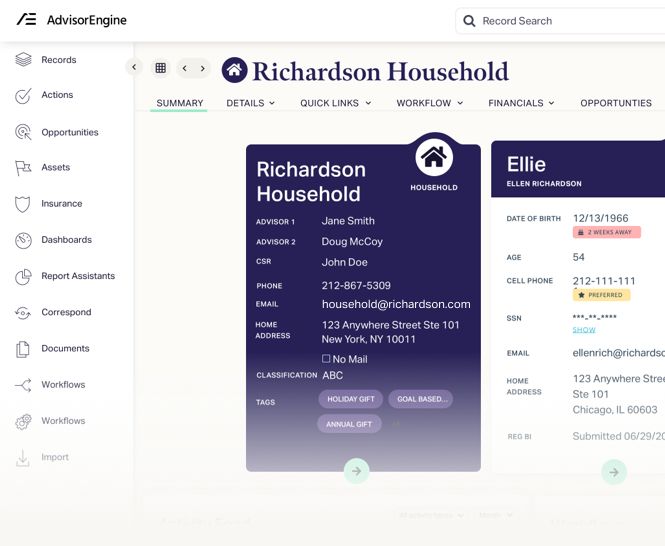Image resolution: width=665 pixels, height=546 pixels.
Task: Open Opportunities target icon in sidebar
Action: 23,132
